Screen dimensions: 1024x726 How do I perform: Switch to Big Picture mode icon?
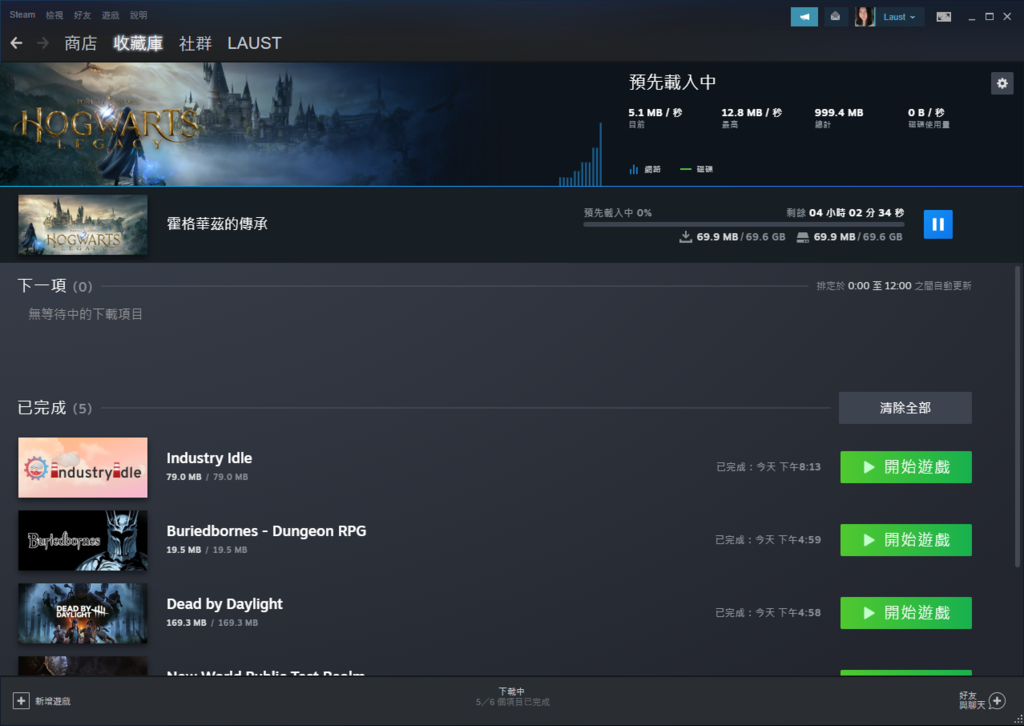(944, 17)
